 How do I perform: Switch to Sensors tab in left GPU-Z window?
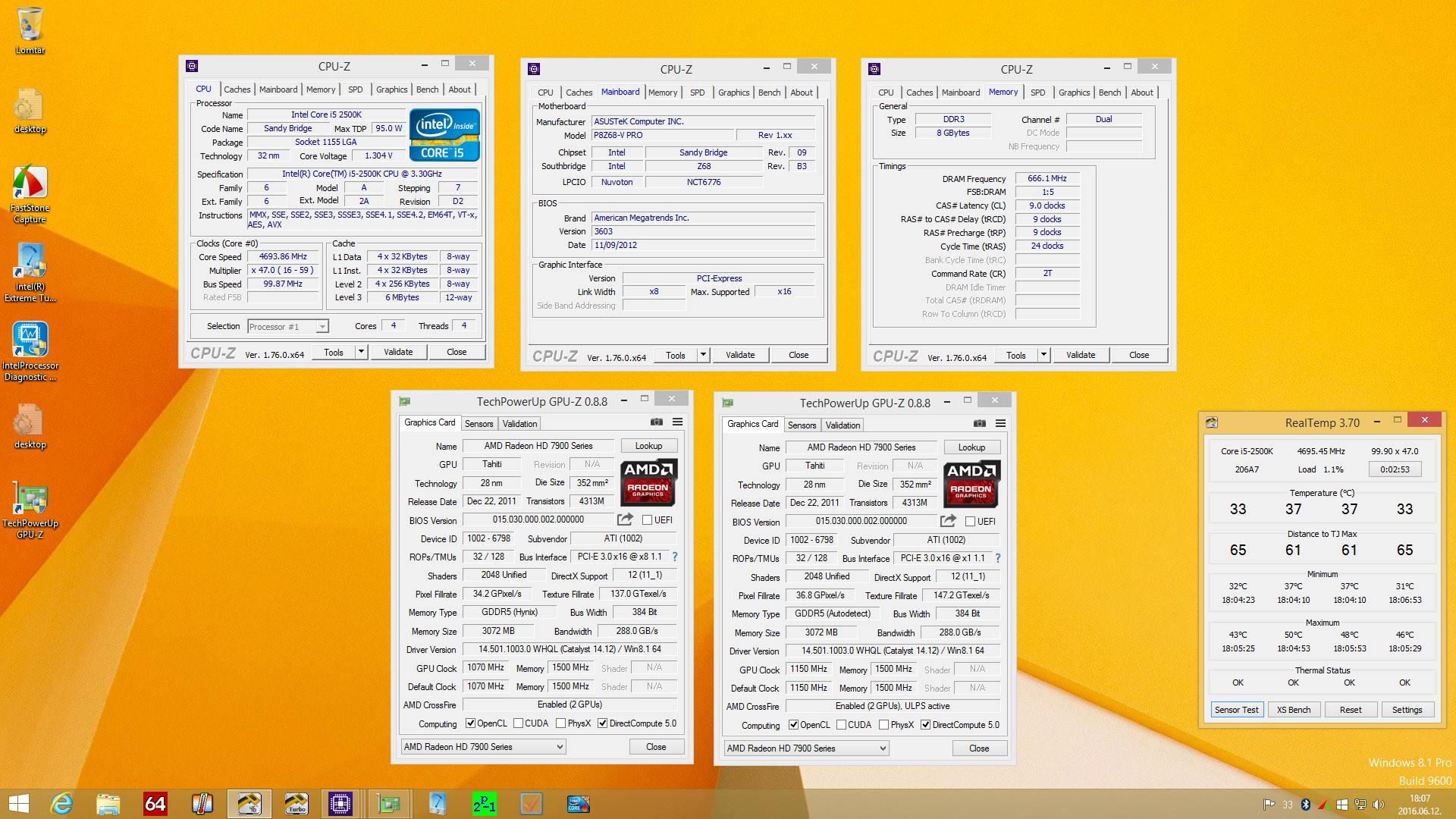point(479,424)
